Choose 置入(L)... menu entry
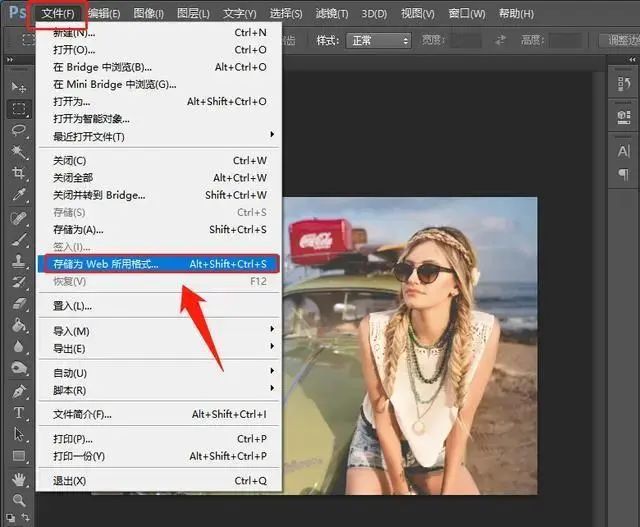 tap(159, 306)
